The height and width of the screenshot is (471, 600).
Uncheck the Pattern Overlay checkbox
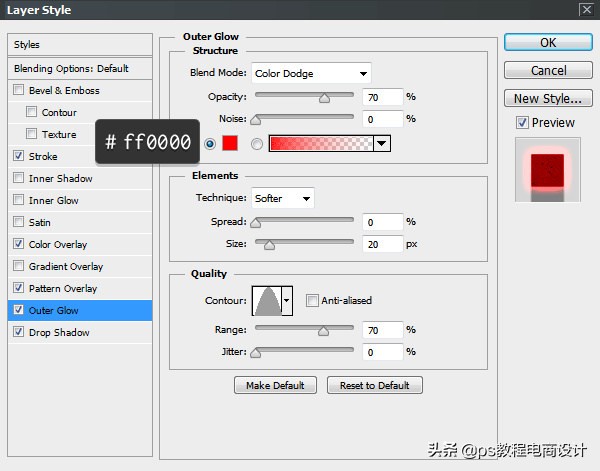coord(18,288)
